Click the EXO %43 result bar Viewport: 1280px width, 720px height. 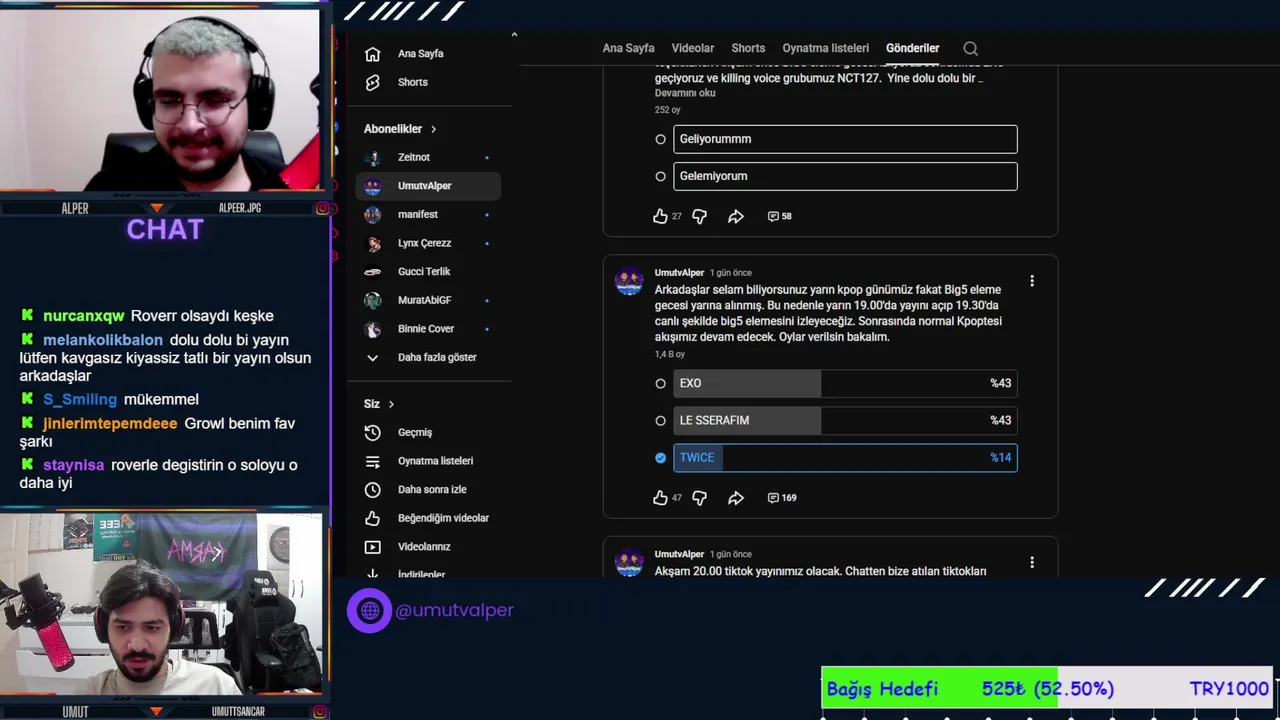tap(845, 383)
